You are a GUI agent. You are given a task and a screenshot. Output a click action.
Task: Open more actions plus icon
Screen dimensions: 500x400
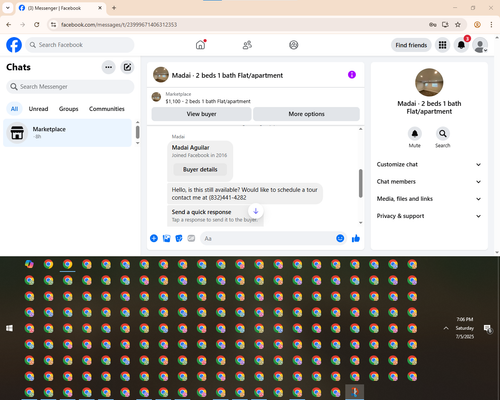pyautogui.click(x=154, y=238)
